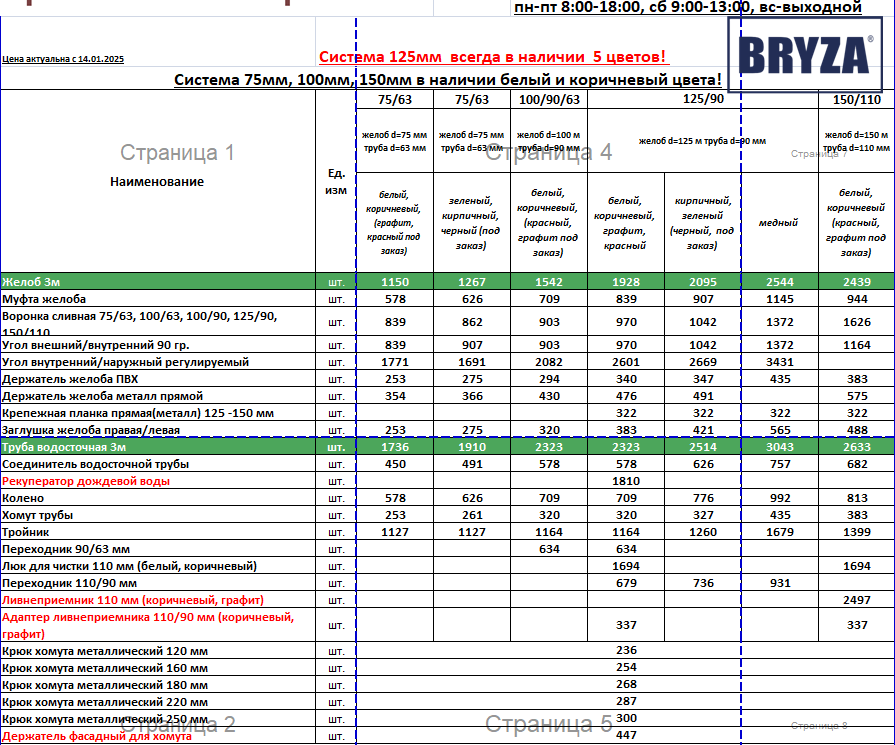Select the 'Тройник' row label
The image size is (895, 745).
(x=26, y=532)
